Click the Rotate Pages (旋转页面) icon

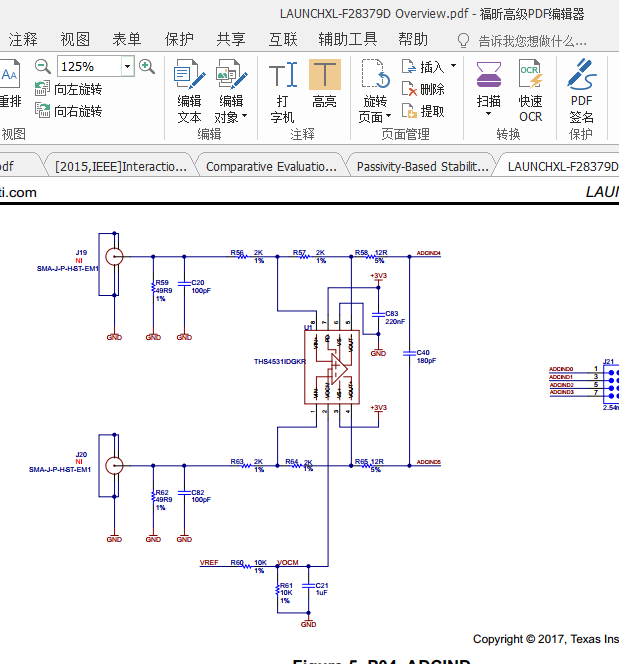click(375, 75)
